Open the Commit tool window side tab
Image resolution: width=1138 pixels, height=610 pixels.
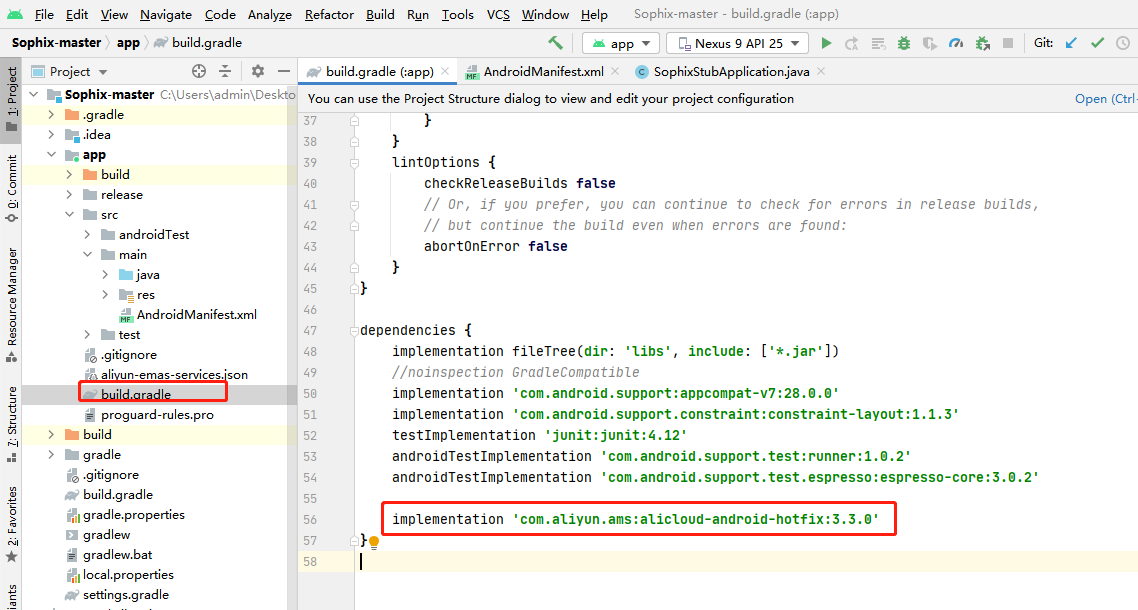click(x=11, y=187)
